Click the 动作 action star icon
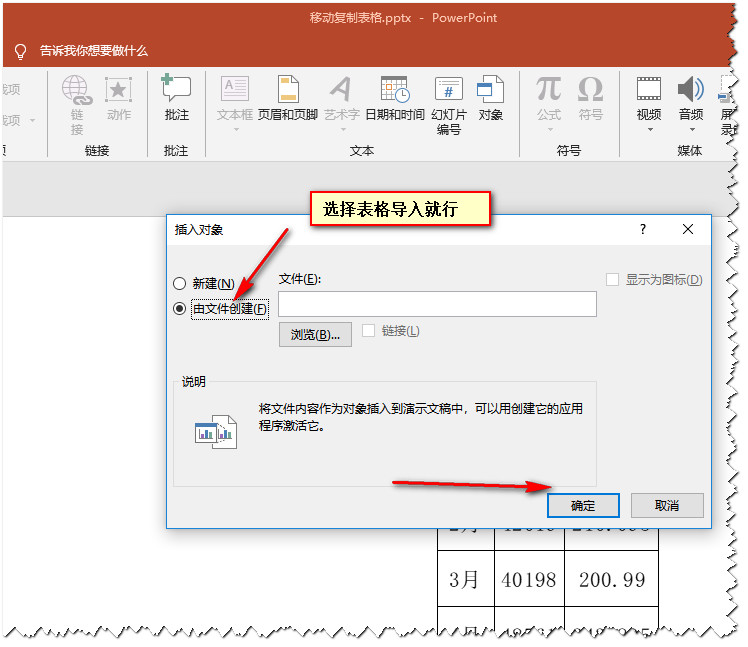The image size is (748, 647). coord(118,89)
